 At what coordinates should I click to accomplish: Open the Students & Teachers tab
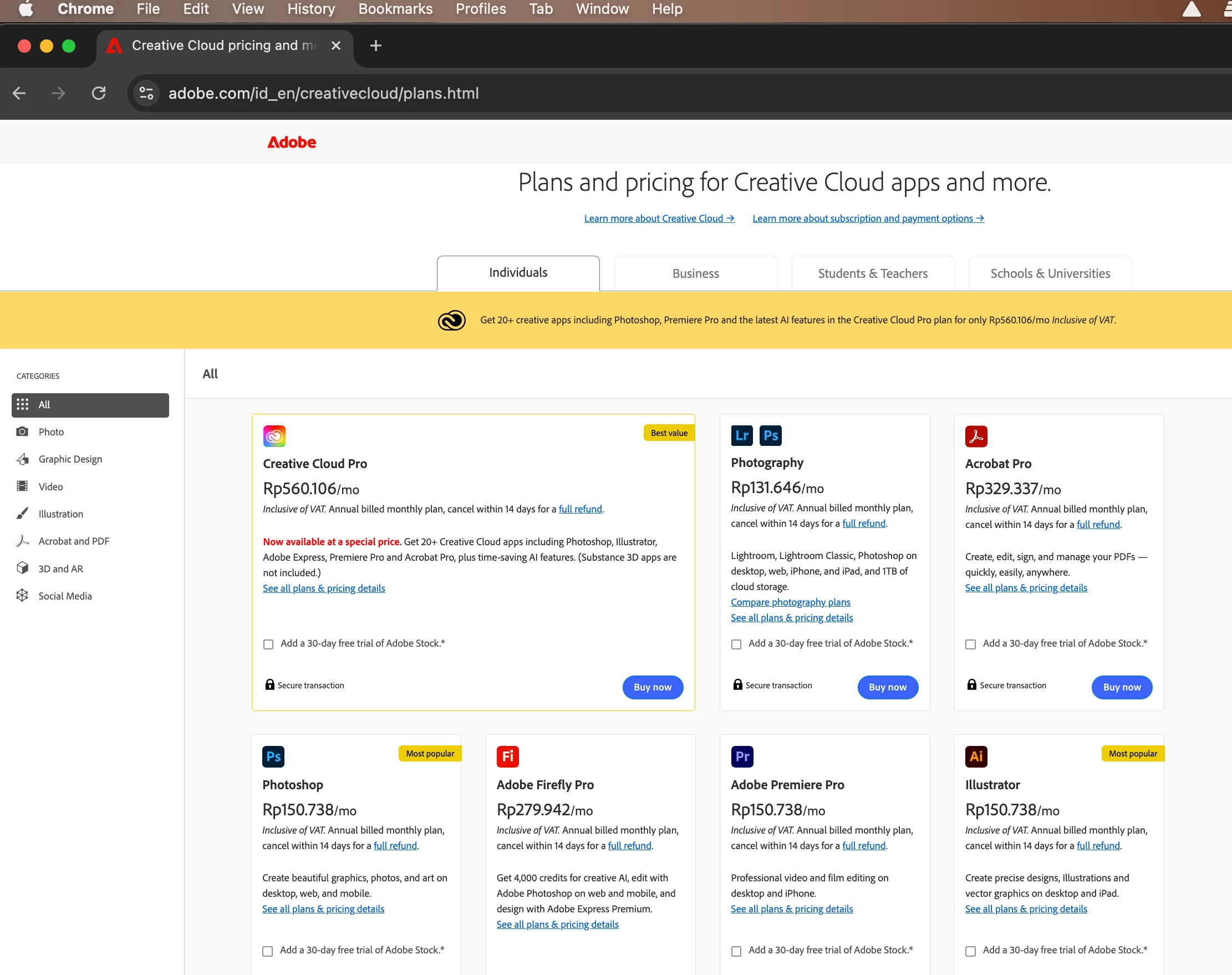(873, 273)
